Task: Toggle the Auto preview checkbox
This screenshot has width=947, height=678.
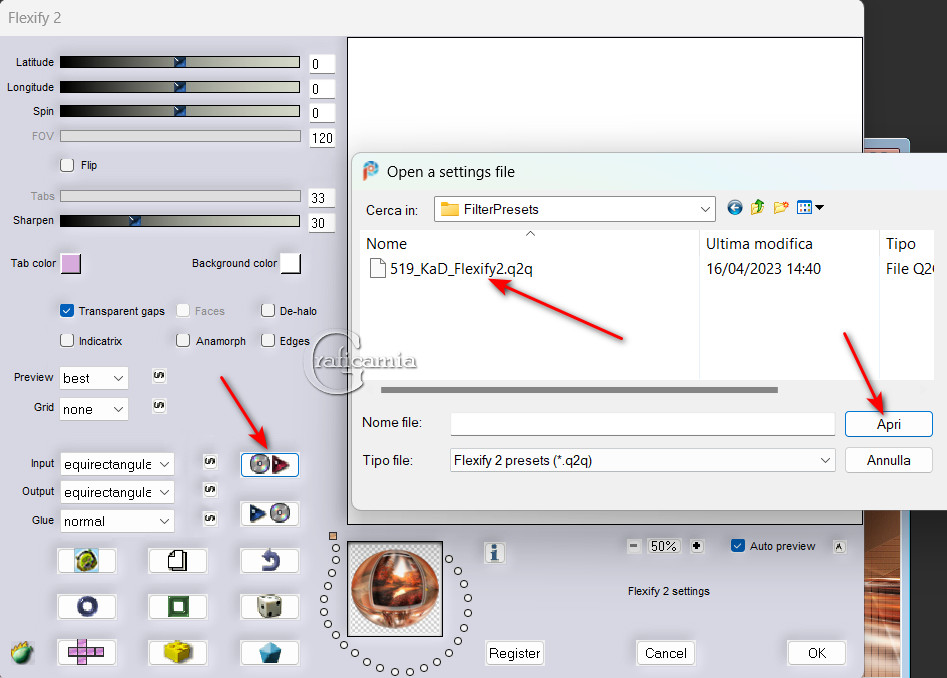Action: click(737, 546)
